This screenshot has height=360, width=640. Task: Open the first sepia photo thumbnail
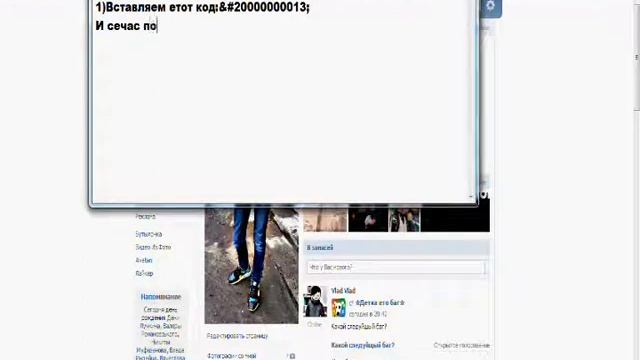click(325, 219)
